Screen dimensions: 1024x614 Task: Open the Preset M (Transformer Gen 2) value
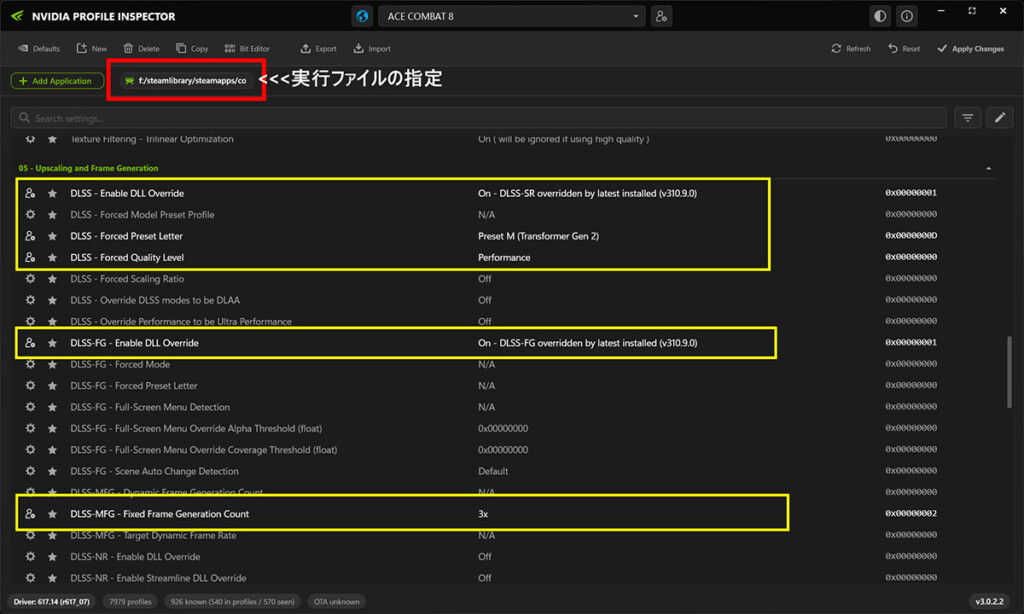pos(538,236)
